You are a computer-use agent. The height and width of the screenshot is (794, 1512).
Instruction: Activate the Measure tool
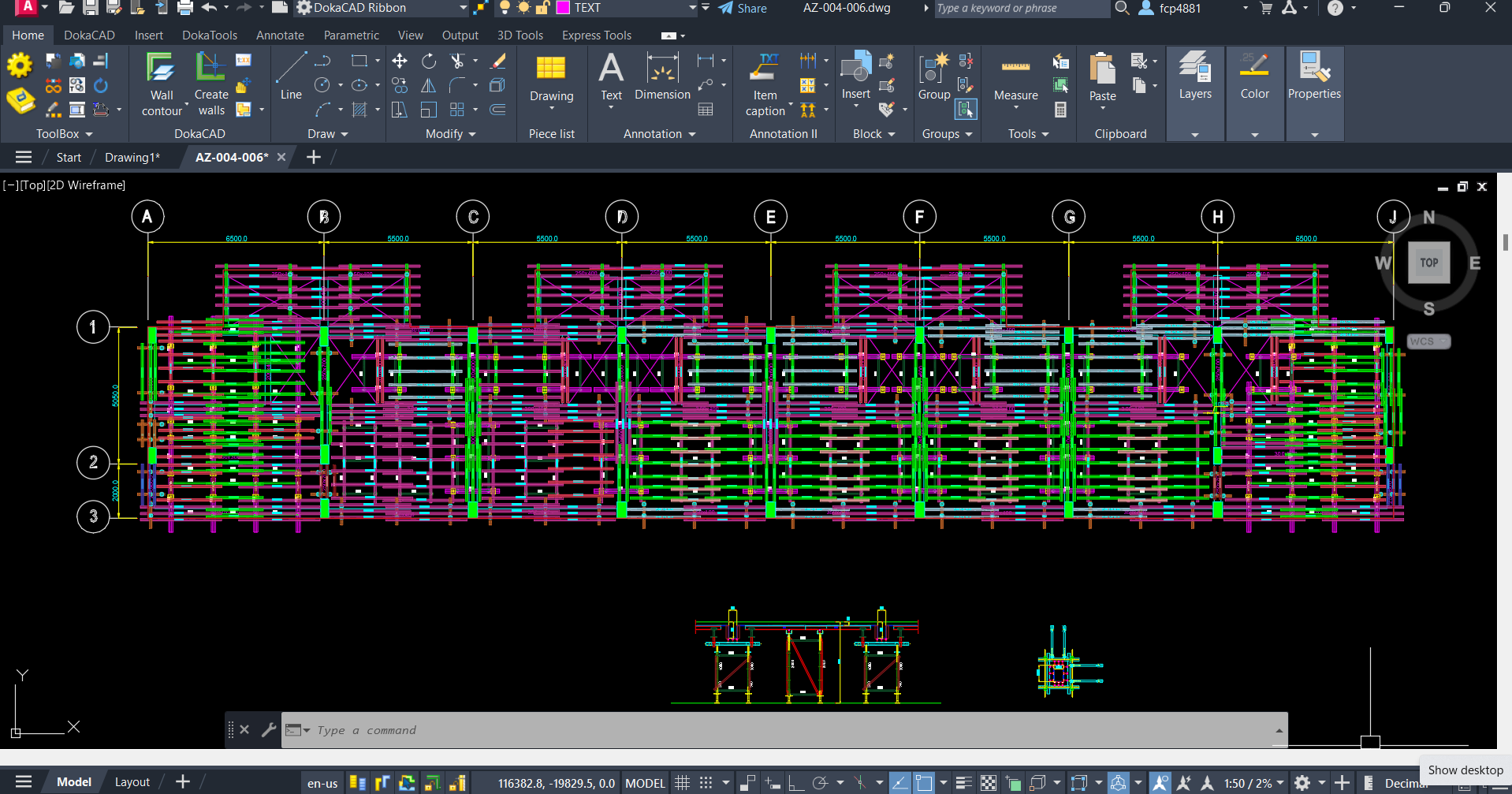coord(1015,81)
